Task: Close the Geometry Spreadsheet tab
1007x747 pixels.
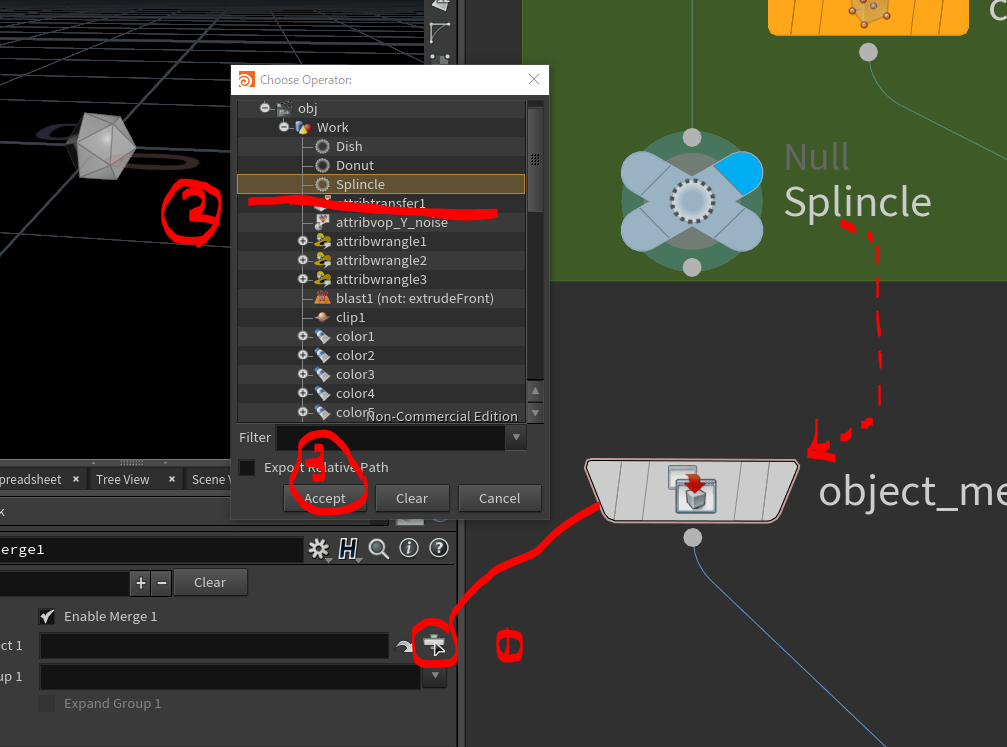Action: click(x=76, y=479)
